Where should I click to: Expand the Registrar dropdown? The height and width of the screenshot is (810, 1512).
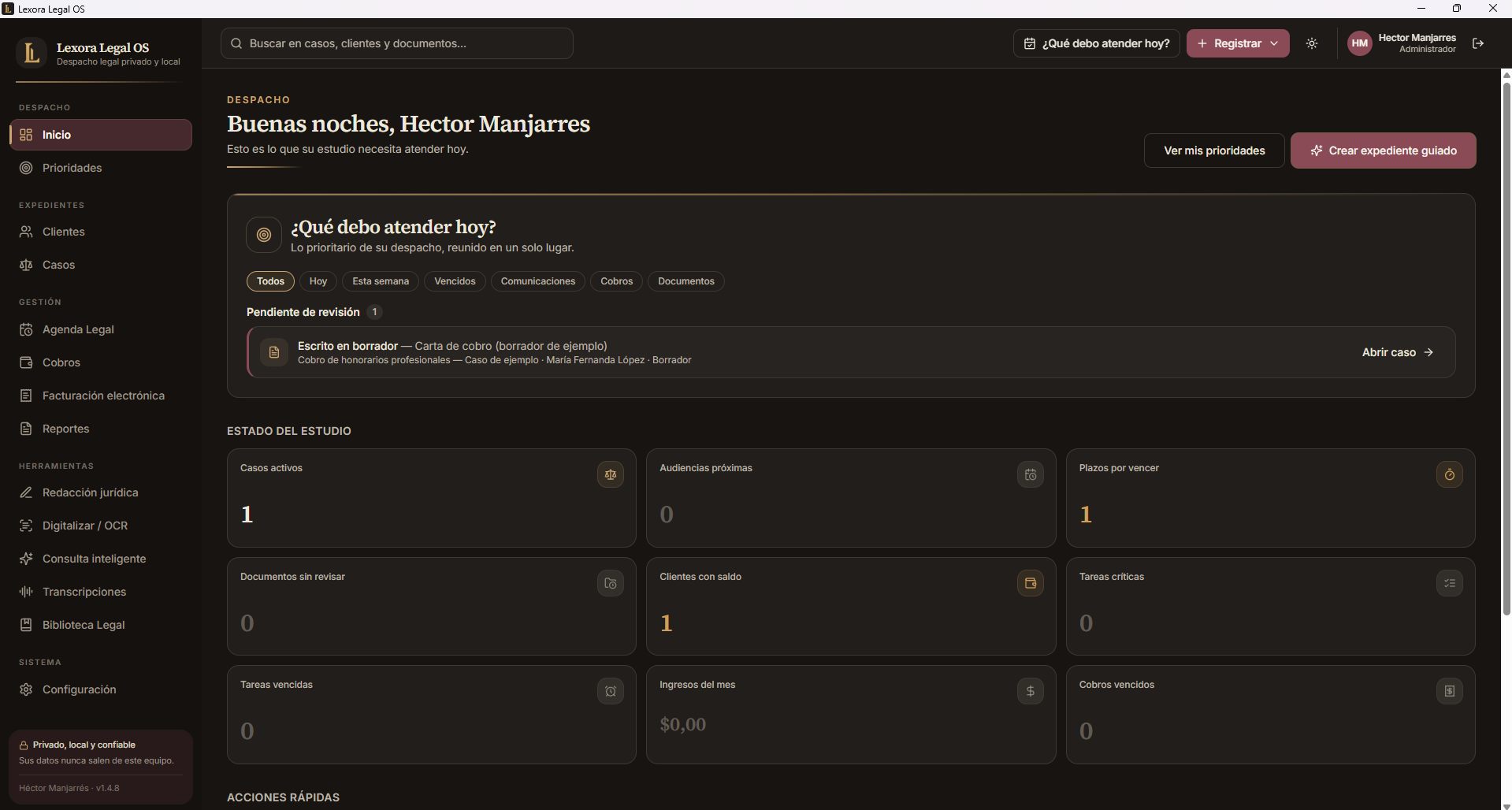click(x=1238, y=43)
